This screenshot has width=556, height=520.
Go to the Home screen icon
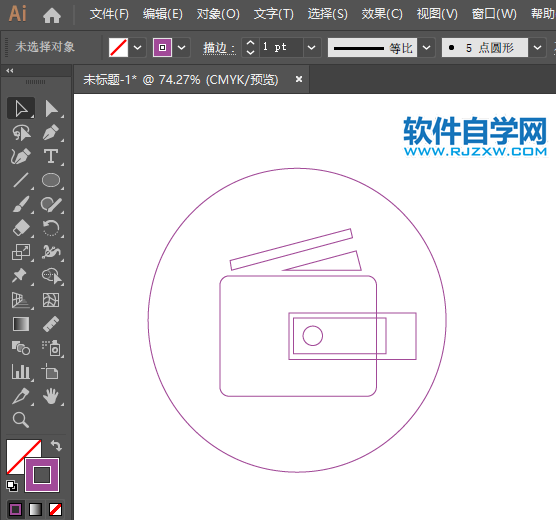52,15
